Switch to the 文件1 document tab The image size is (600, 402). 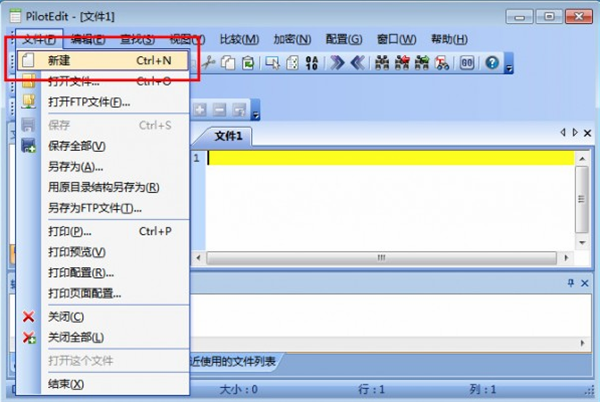click(228, 136)
